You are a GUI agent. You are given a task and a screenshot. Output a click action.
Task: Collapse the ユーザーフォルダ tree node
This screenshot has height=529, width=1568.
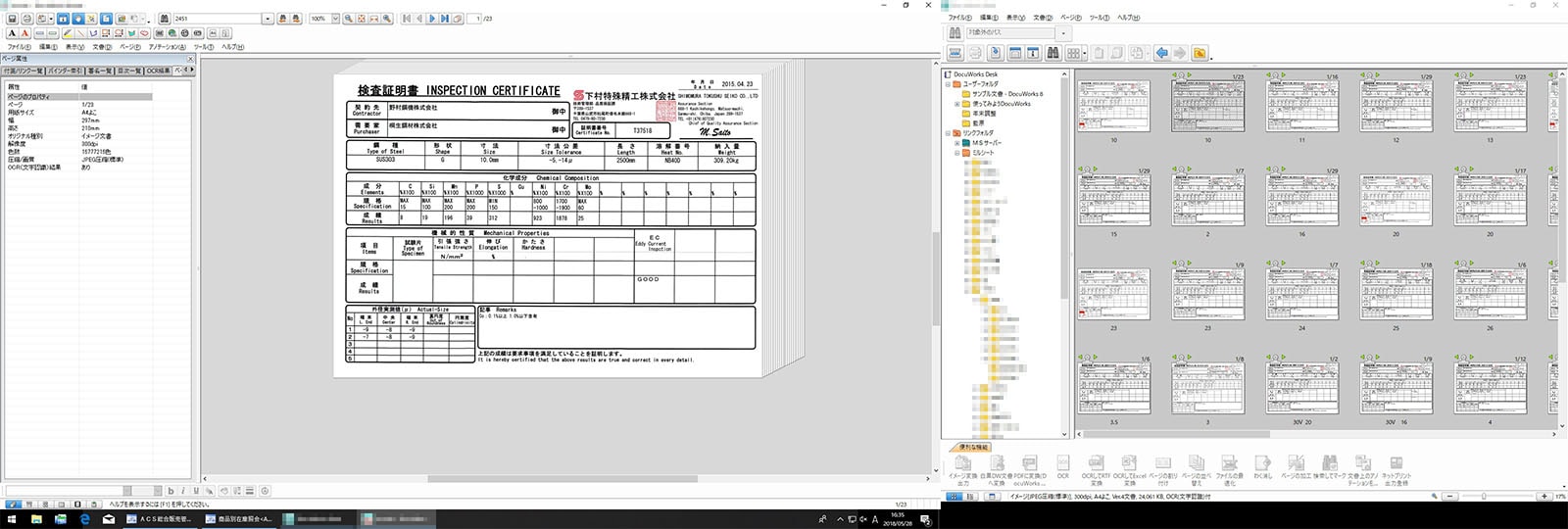click(948, 84)
